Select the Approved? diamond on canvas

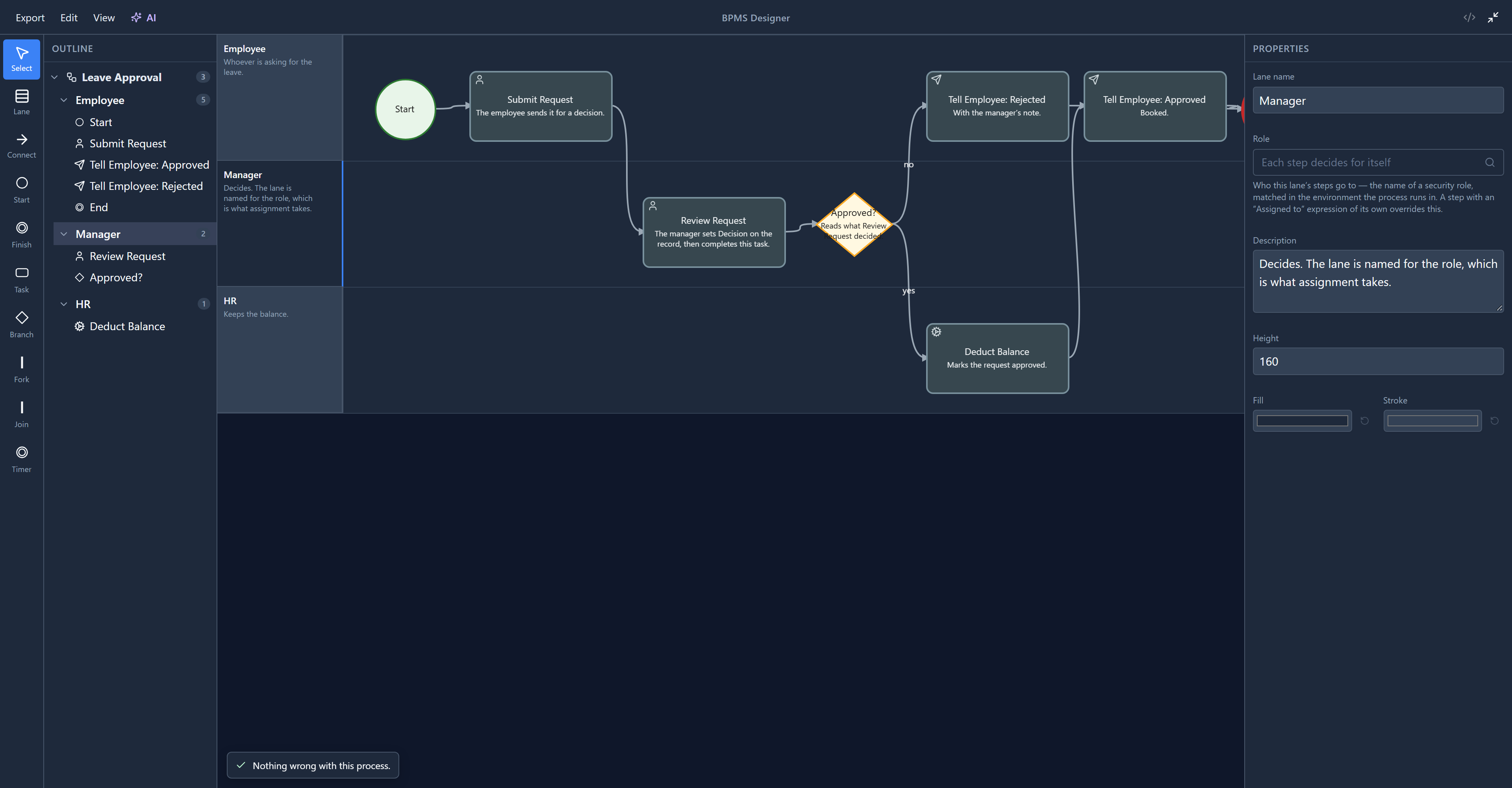click(854, 224)
